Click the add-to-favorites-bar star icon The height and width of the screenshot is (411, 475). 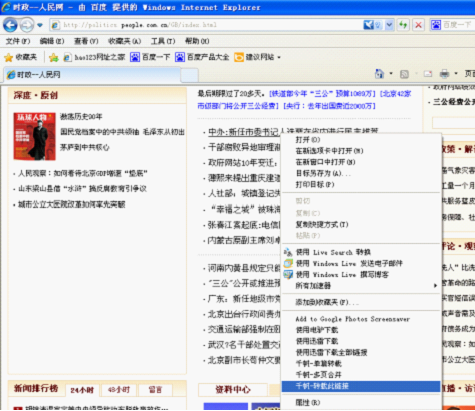[x=54, y=58]
